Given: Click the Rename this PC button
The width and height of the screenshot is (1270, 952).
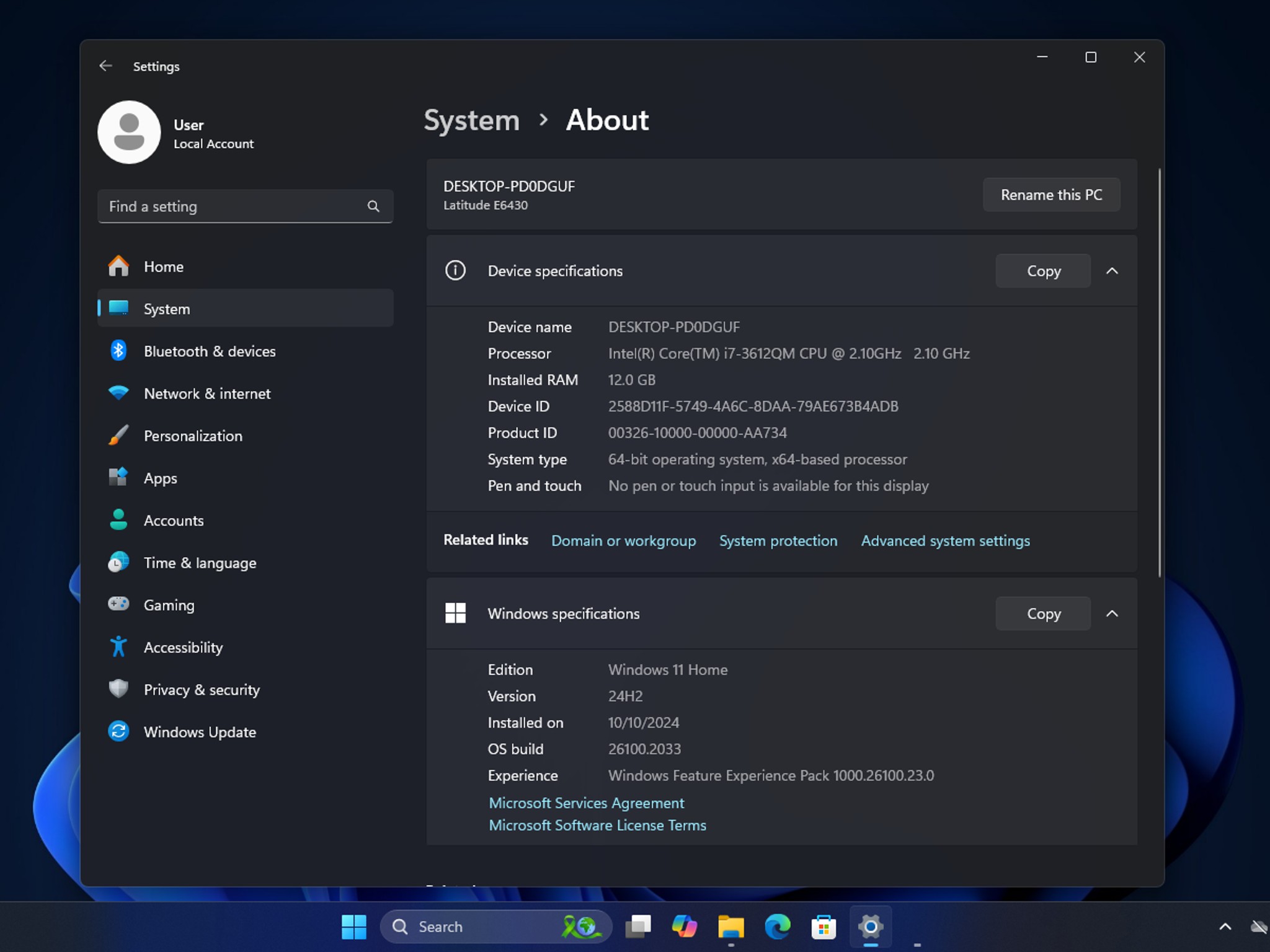Looking at the screenshot, I should 1051,195.
